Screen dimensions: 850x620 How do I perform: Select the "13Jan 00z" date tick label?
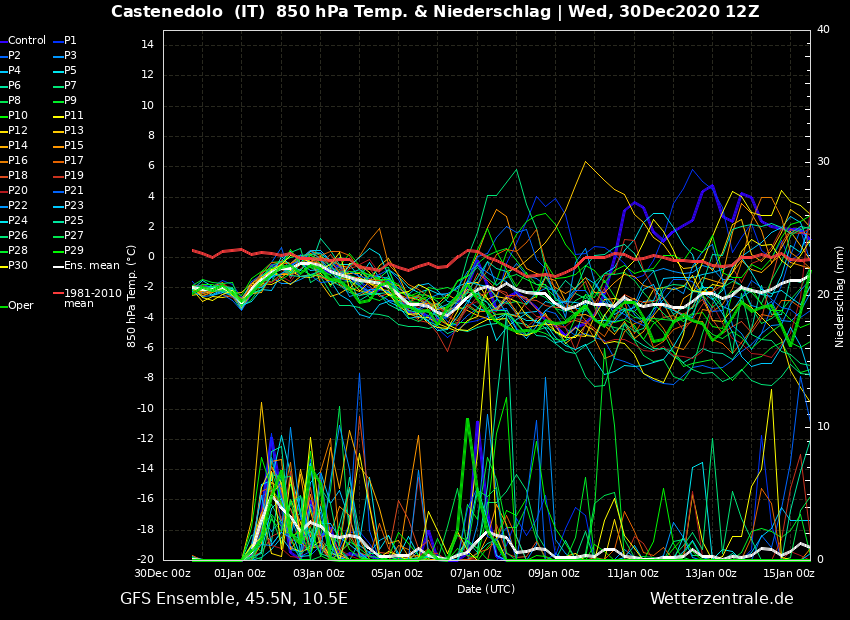711,573
